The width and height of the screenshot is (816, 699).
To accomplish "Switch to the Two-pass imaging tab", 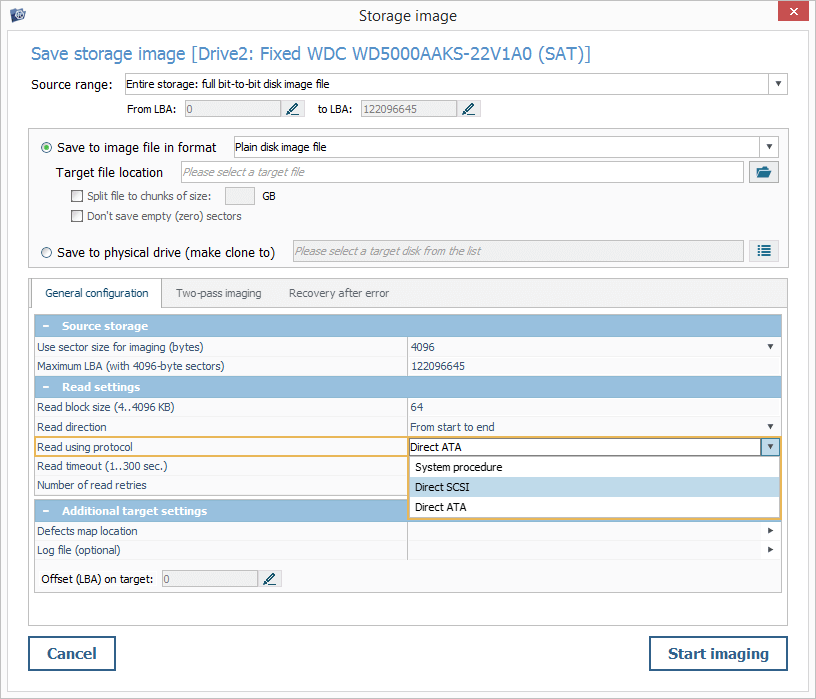I will [218, 293].
